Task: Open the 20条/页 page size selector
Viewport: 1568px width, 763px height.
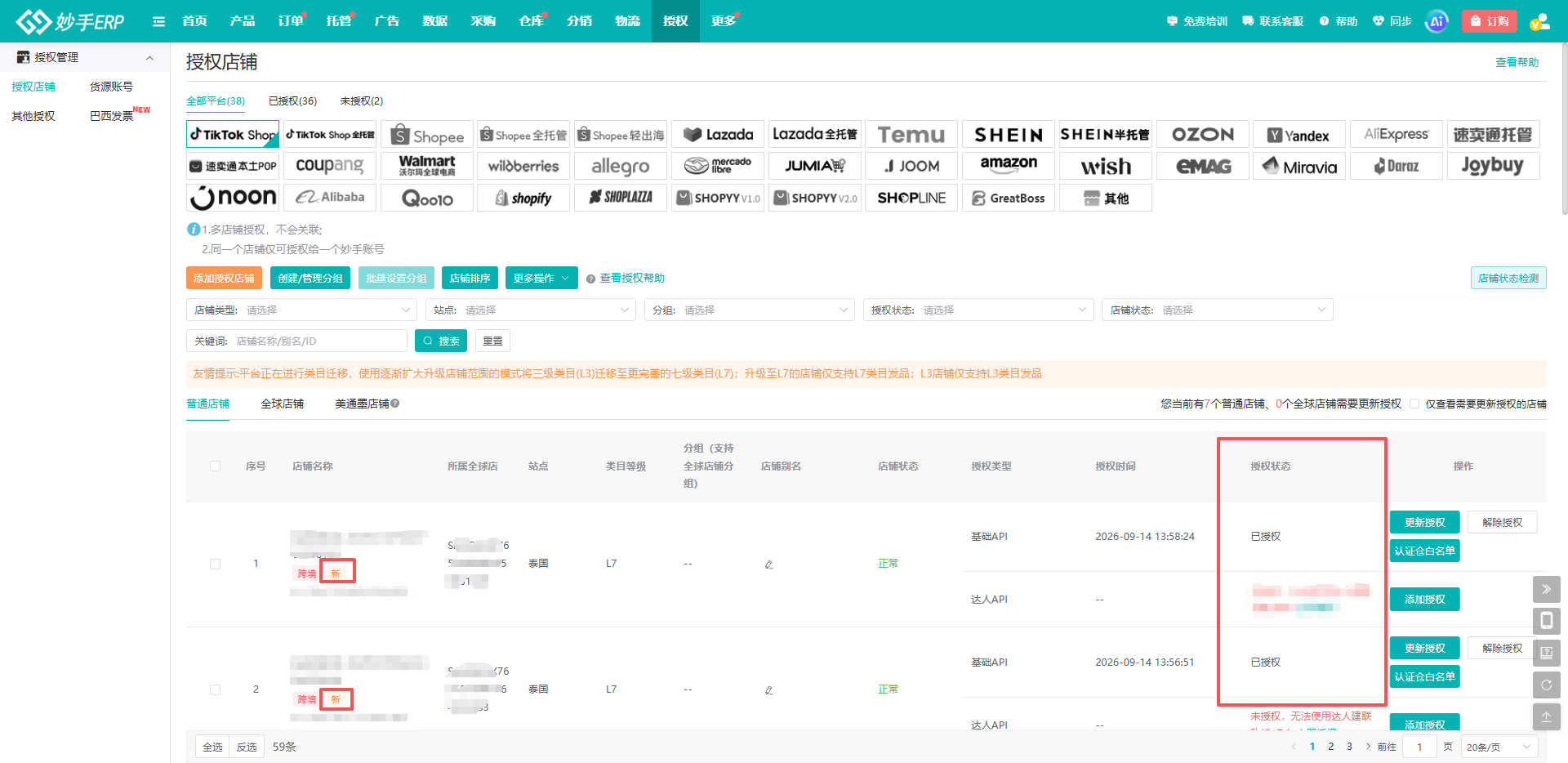Action: (x=1499, y=747)
